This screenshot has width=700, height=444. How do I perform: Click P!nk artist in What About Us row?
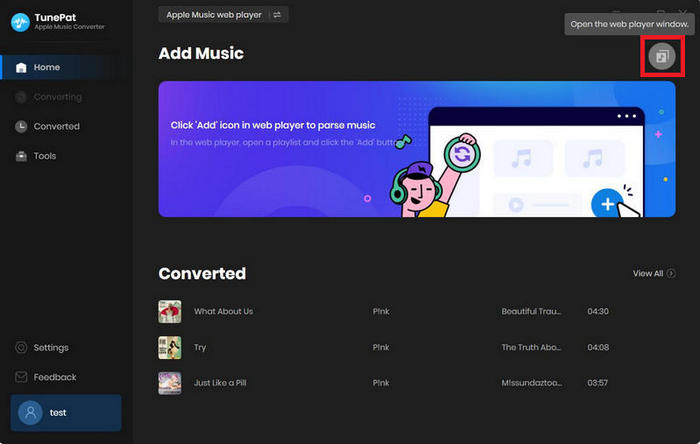tap(381, 311)
